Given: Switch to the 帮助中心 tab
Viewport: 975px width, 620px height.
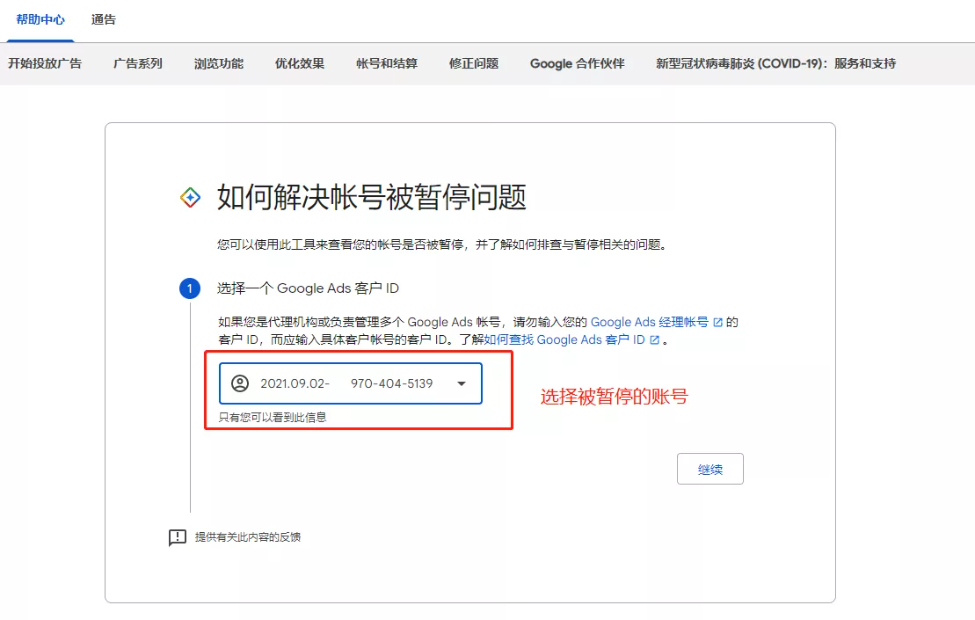Looking at the screenshot, I should [x=39, y=20].
